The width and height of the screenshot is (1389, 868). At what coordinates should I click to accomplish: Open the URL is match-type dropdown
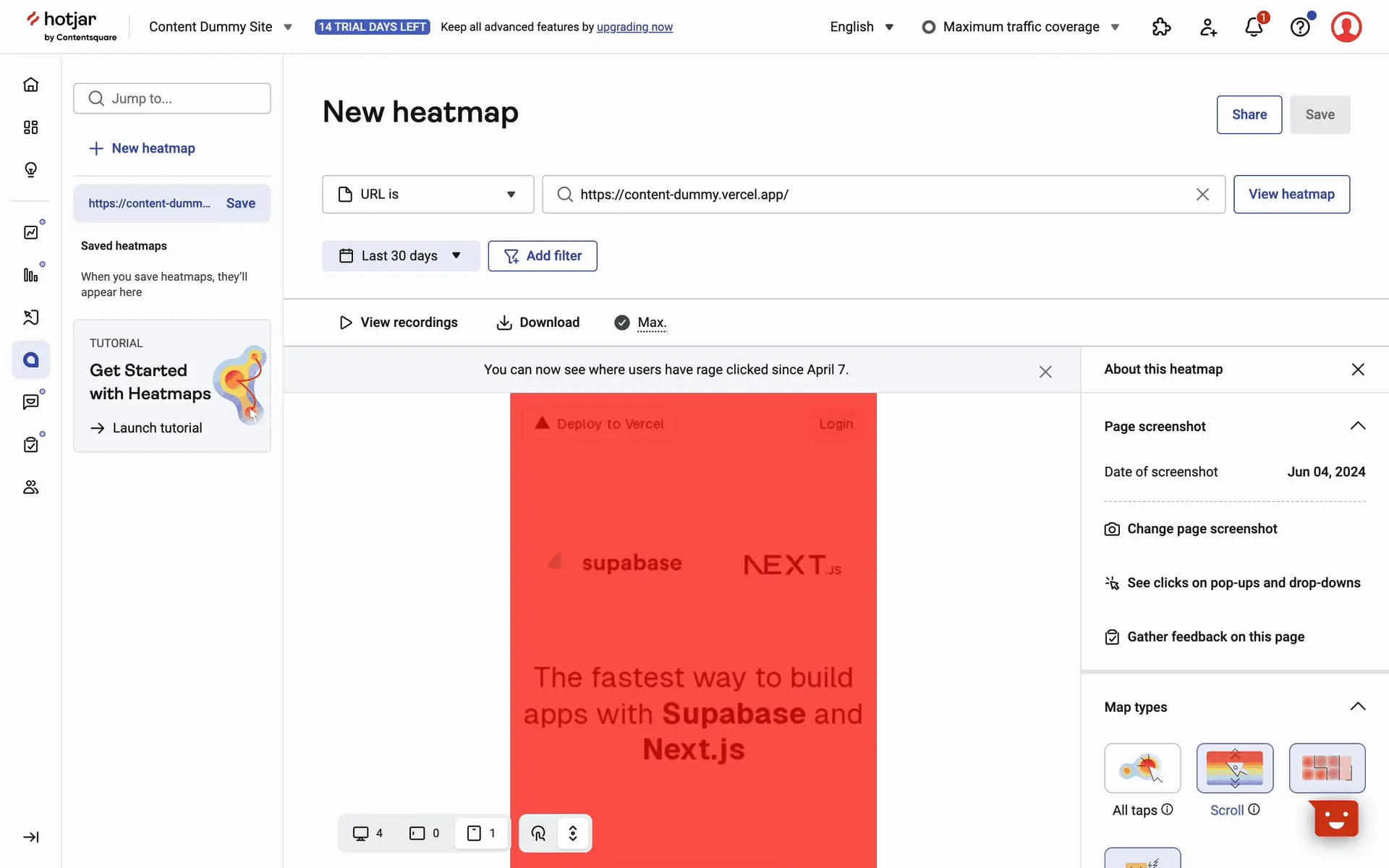[428, 195]
